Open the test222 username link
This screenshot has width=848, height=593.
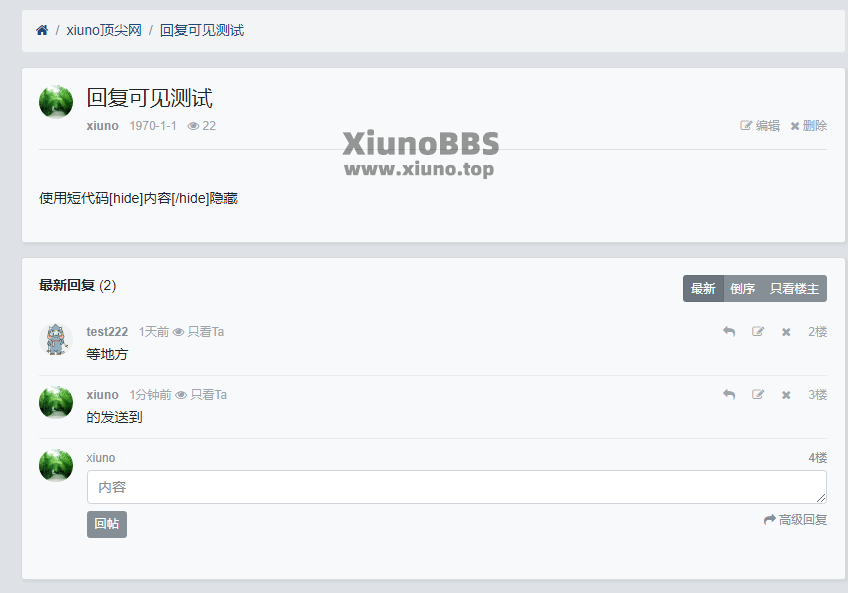(107, 332)
